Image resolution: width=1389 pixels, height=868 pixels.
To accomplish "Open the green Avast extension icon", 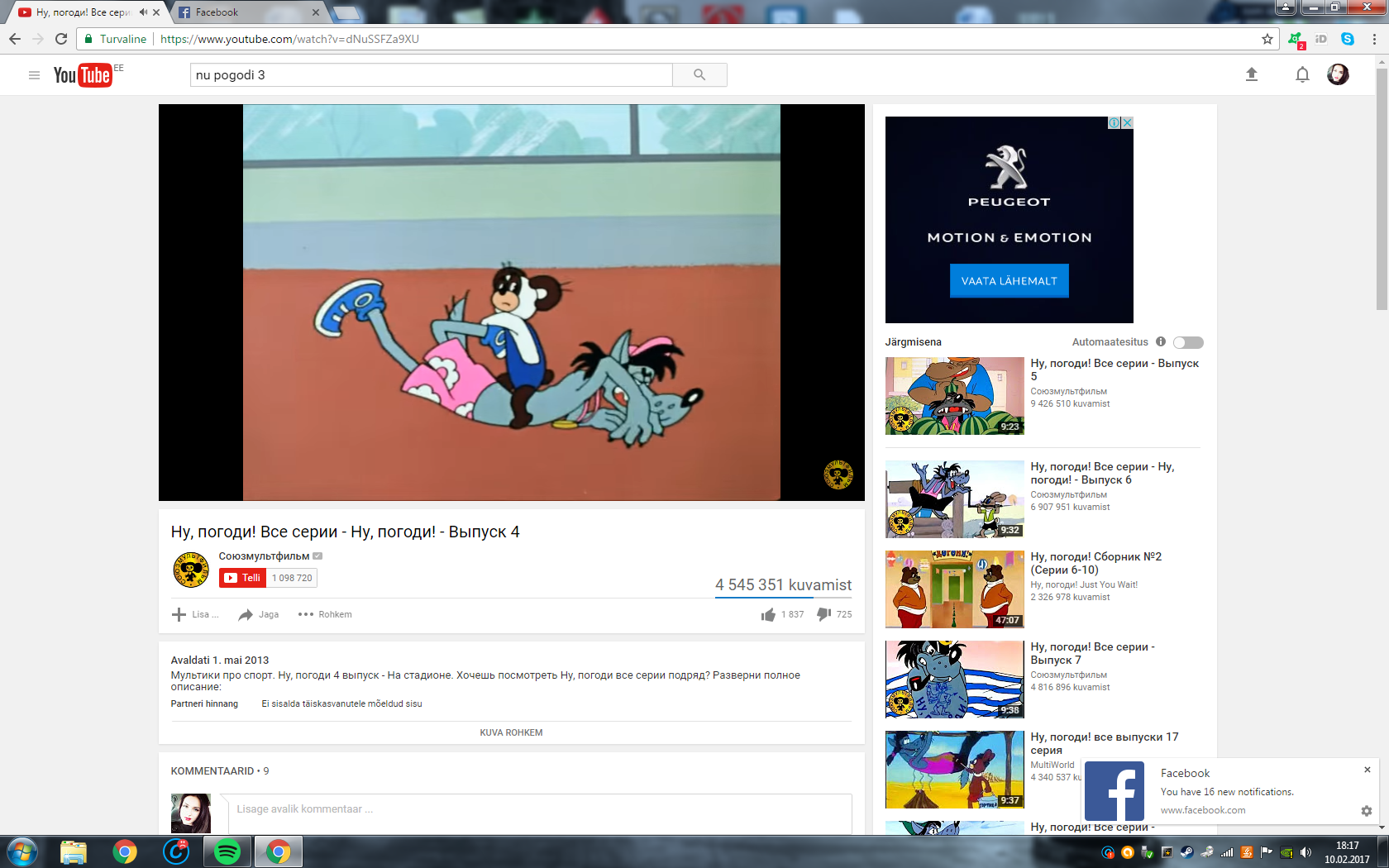I will click(x=1296, y=39).
